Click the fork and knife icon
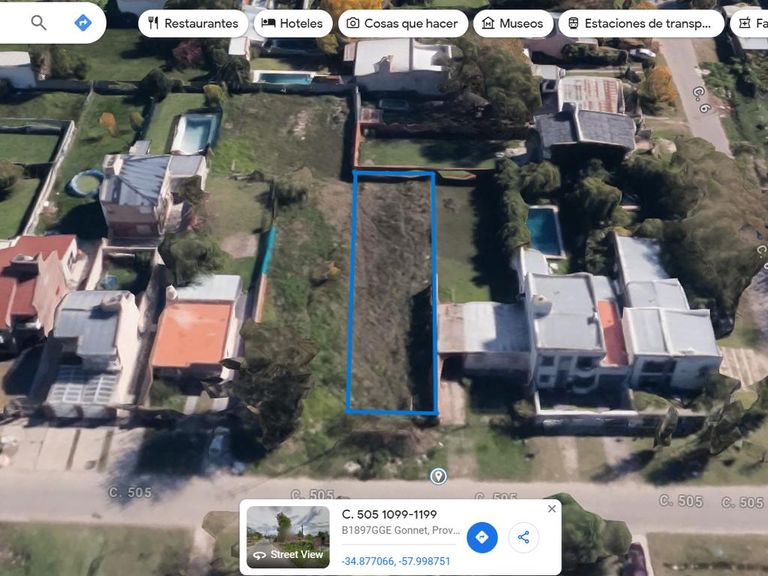The height and width of the screenshot is (576, 768). click(x=153, y=23)
